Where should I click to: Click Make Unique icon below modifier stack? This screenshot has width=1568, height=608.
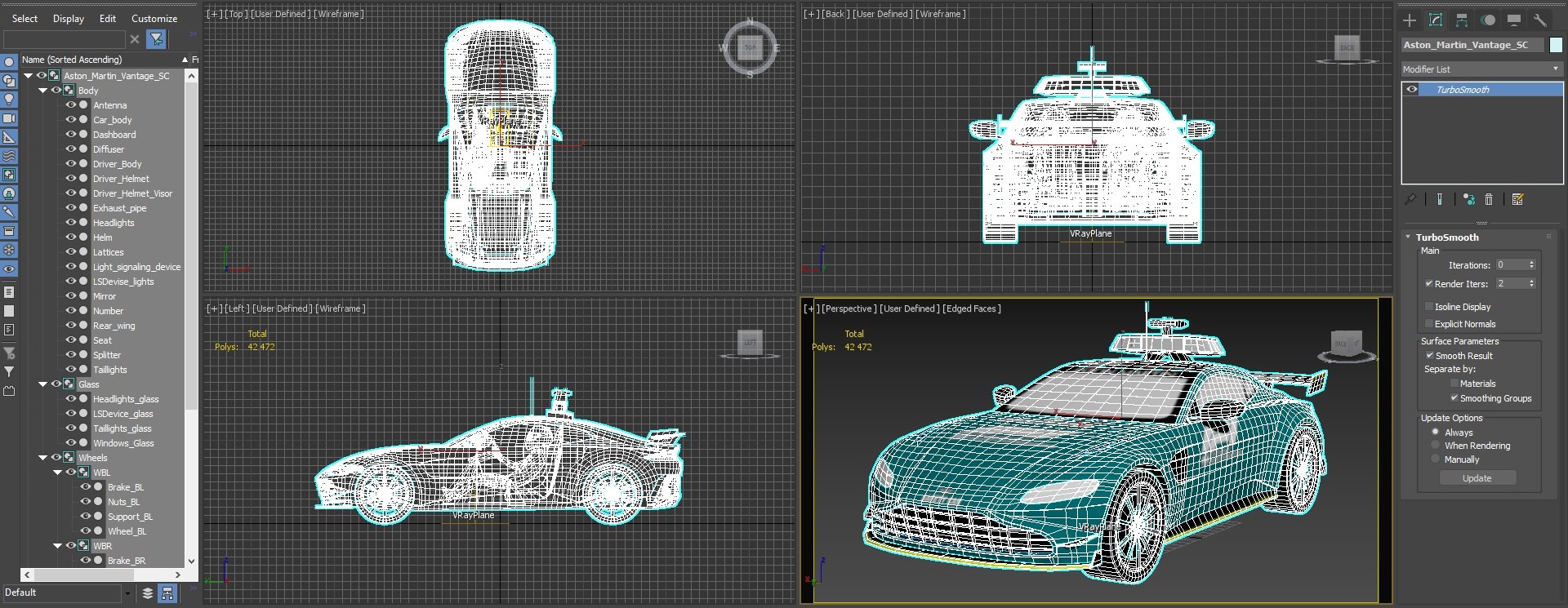(x=1468, y=199)
